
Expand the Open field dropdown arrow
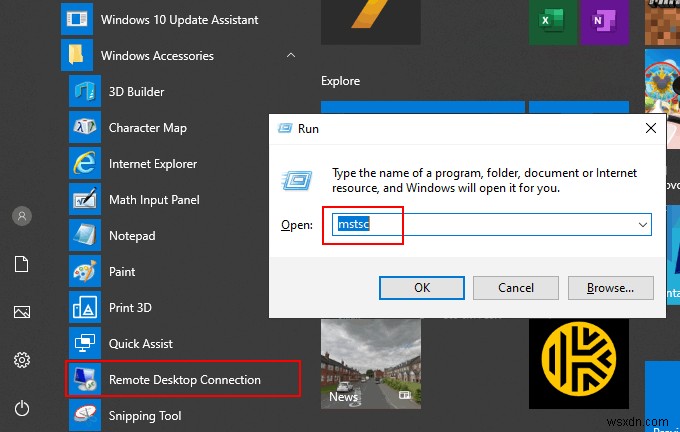tap(642, 226)
